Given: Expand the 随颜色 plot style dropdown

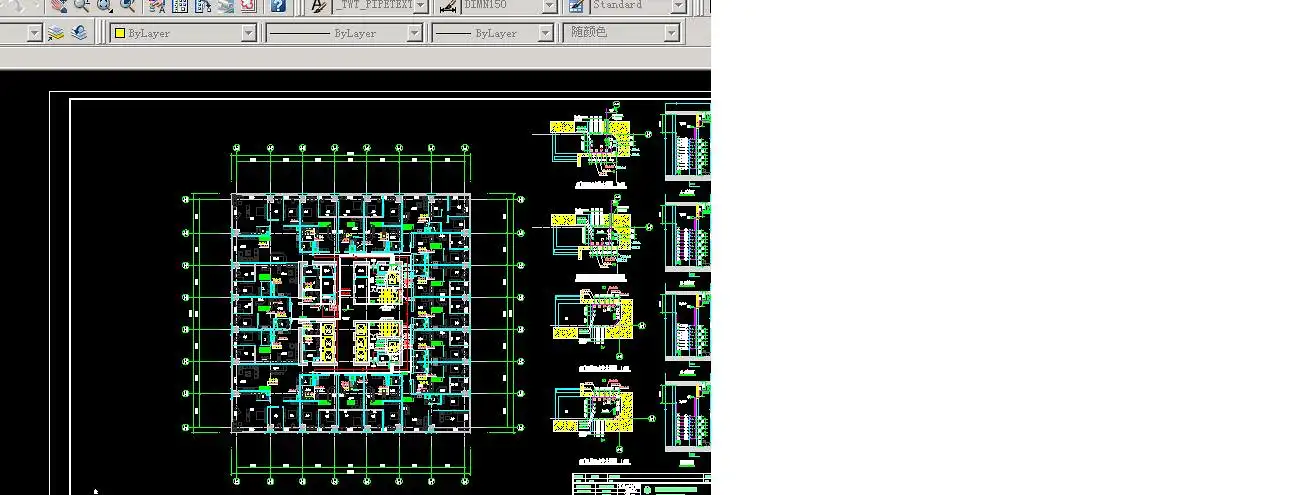Looking at the screenshot, I should click(672, 33).
